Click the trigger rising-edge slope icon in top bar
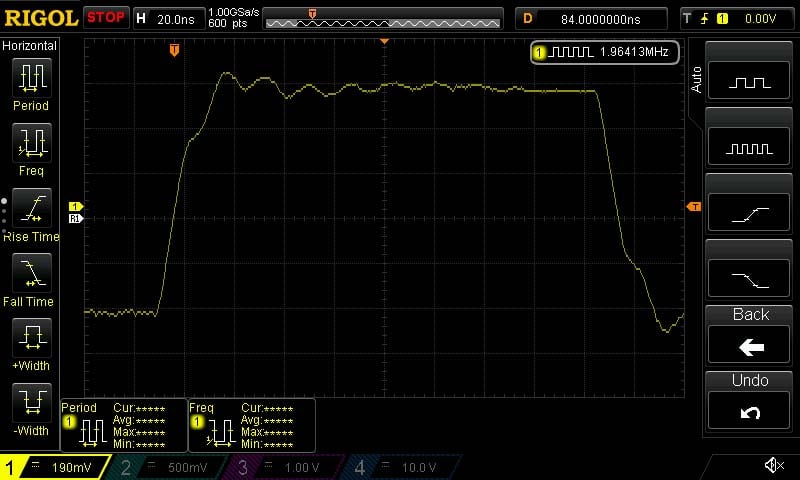The image size is (800, 480). [x=705, y=19]
